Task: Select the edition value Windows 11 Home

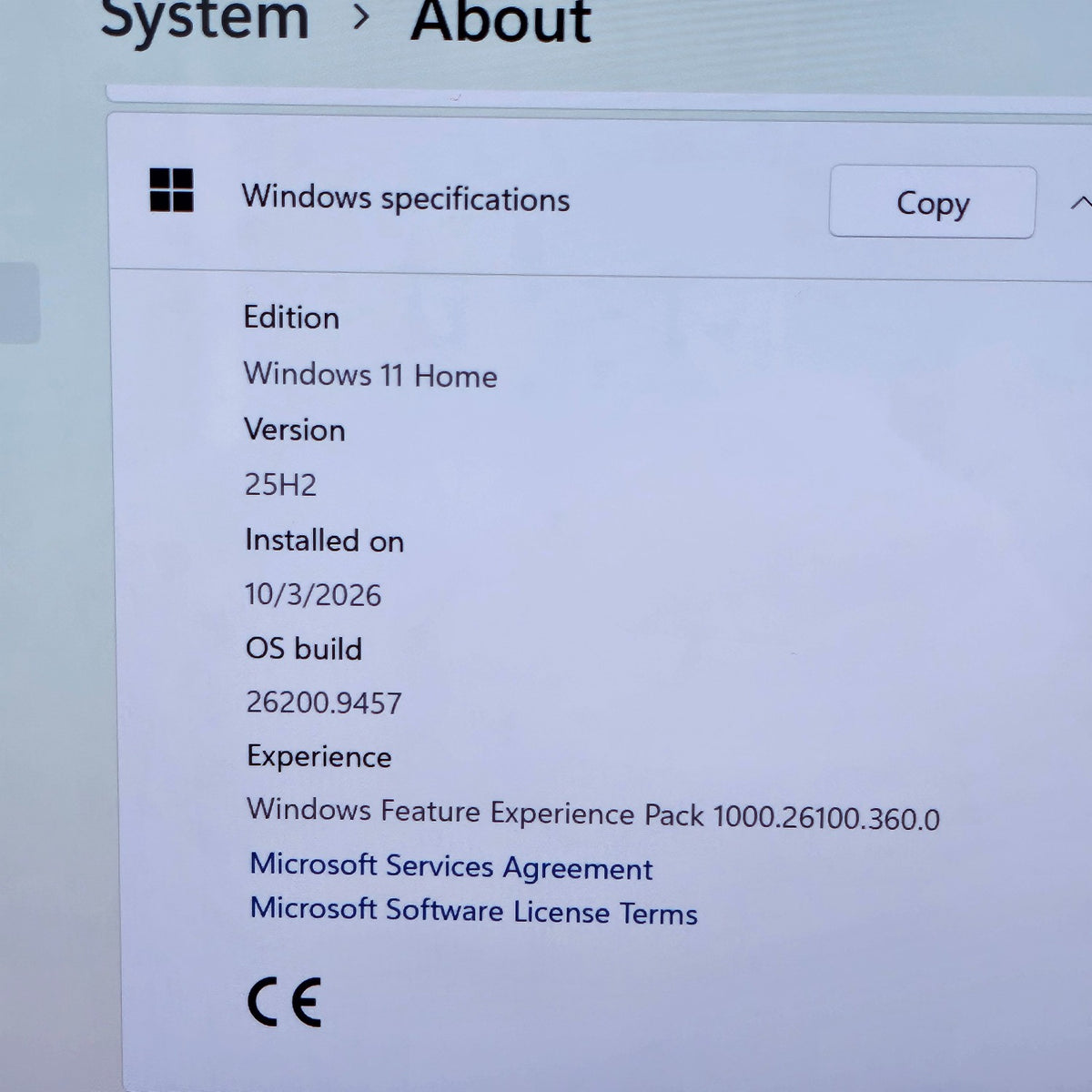Action: [370, 374]
